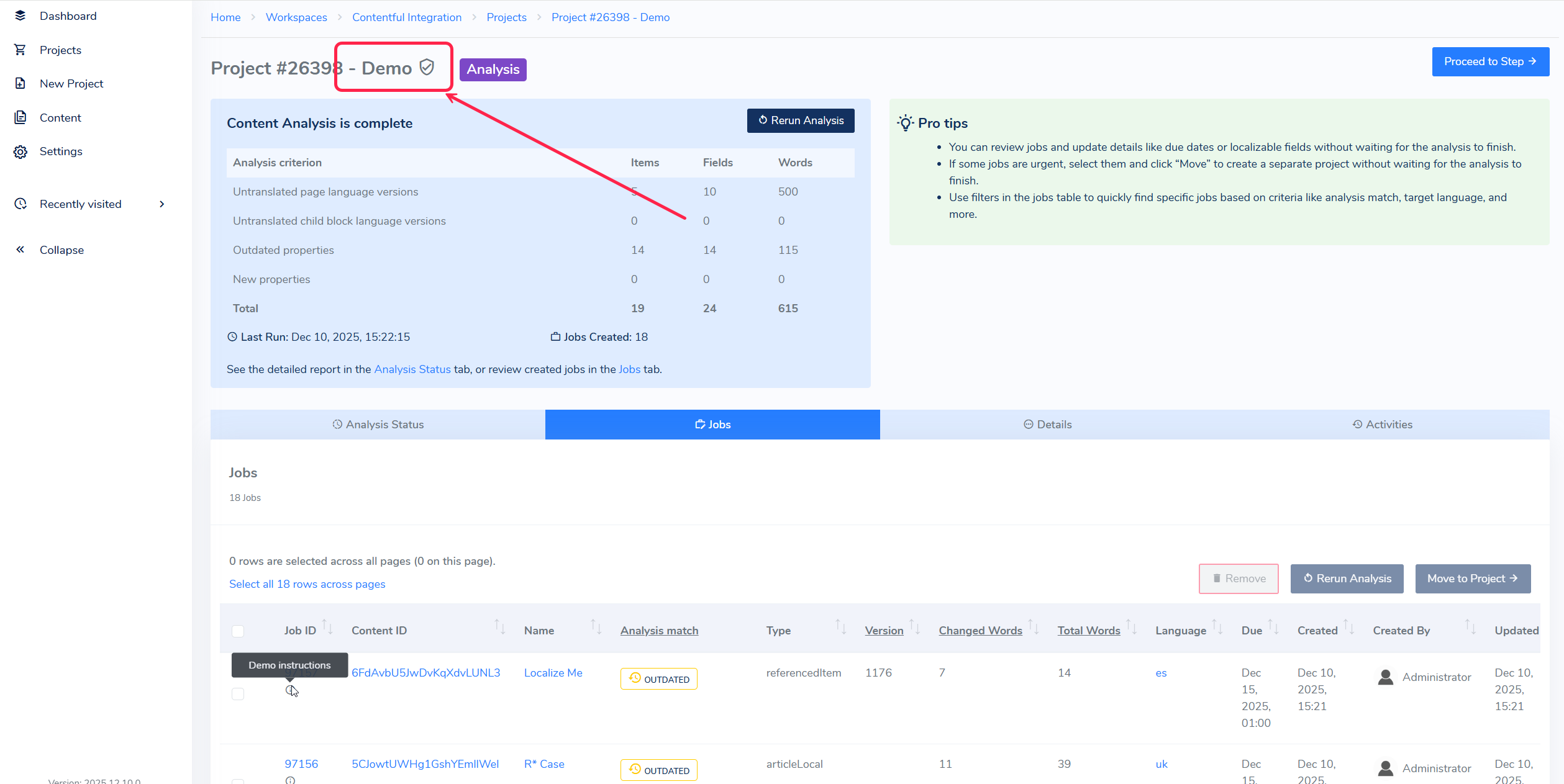Check the Localize Me job row checkbox
This screenshot has height=784, width=1564.
click(x=238, y=694)
